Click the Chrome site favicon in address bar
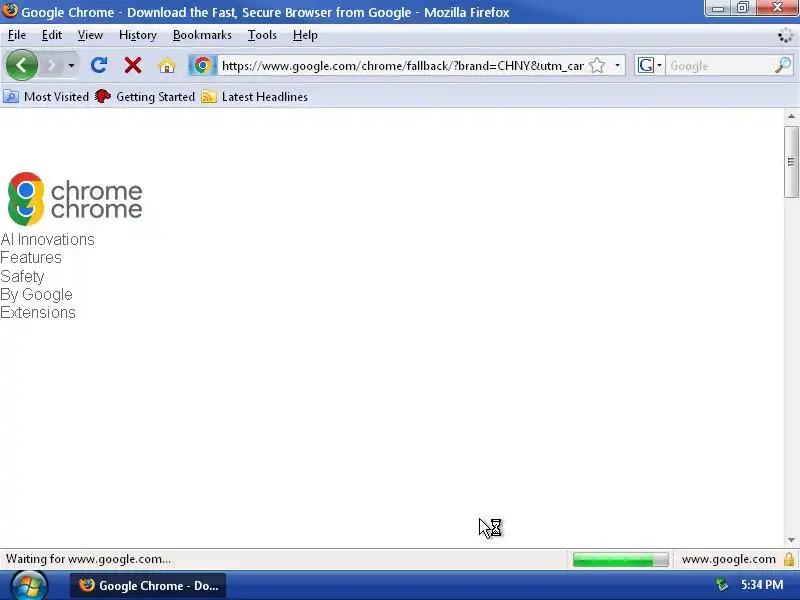 (203, 65)
